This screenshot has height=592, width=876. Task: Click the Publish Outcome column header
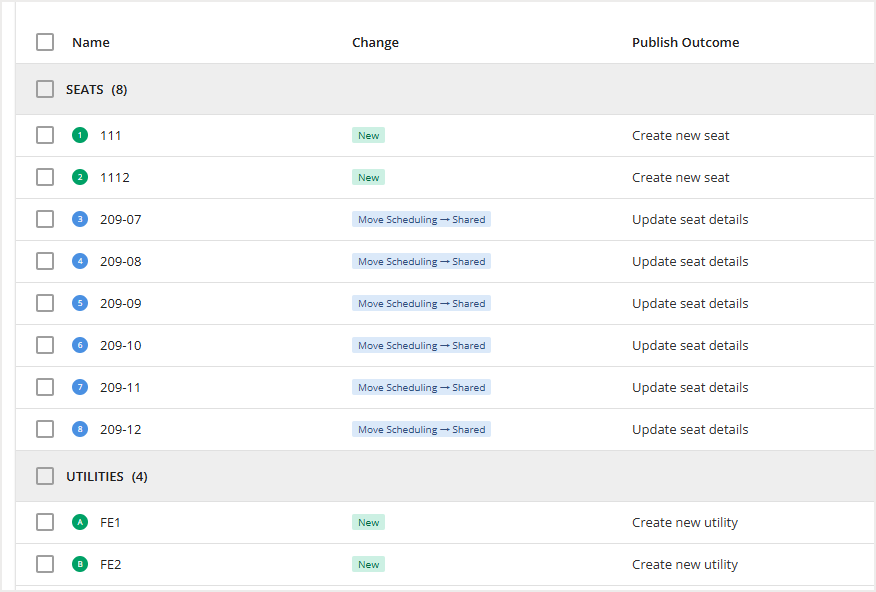pyautogui.click(x=685, y=42)
